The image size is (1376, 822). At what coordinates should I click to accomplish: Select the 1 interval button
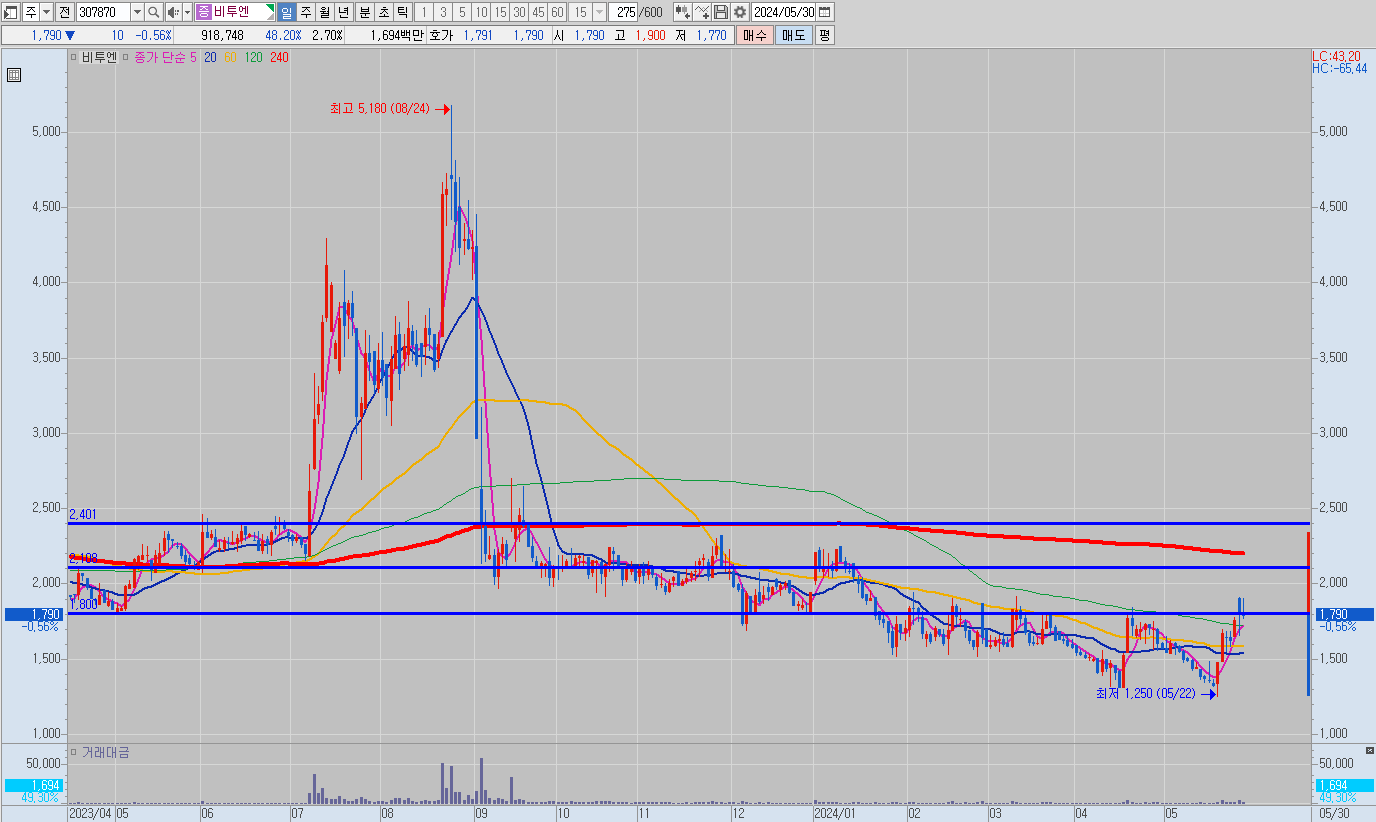[x=423, y=12]
